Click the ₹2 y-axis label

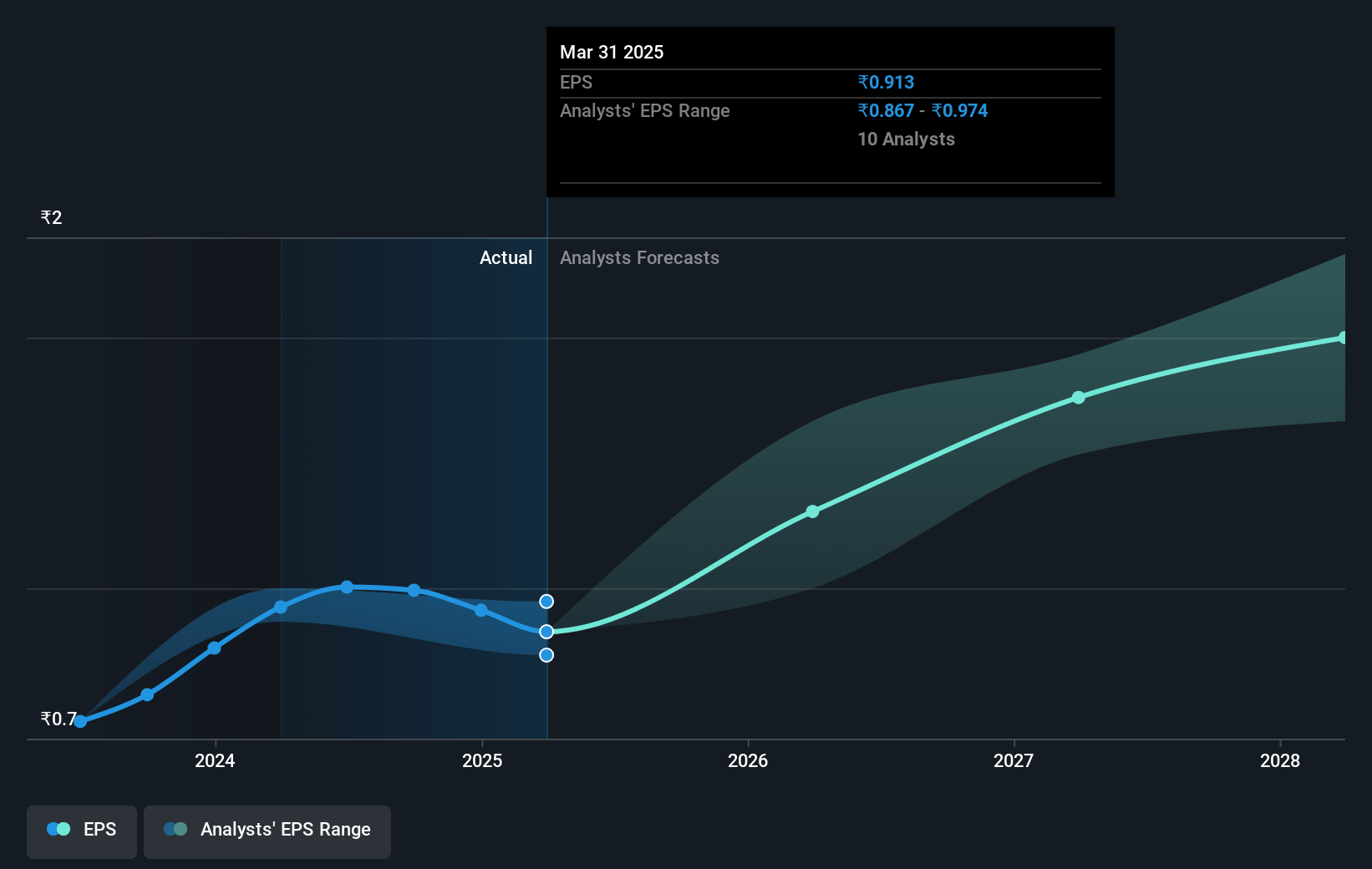[51, 217]
